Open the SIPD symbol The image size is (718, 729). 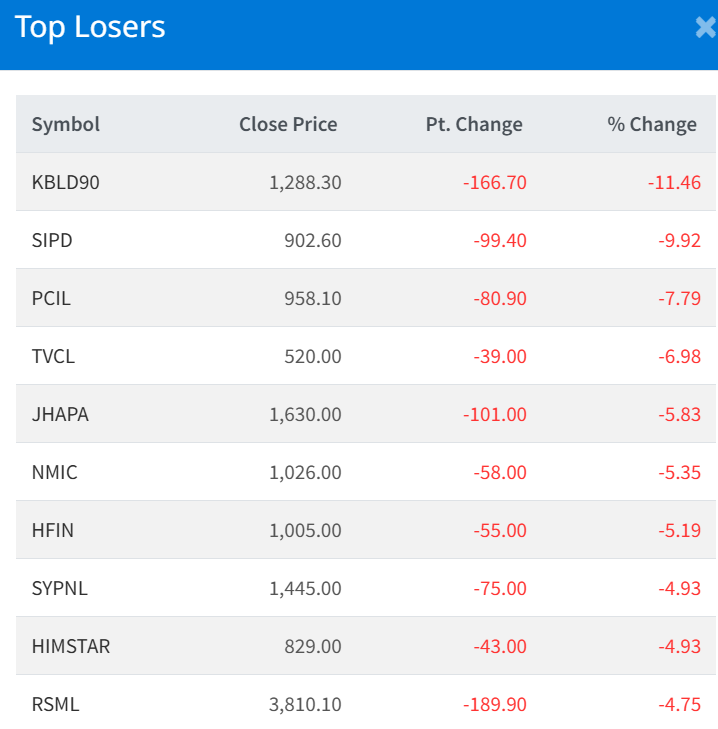point(52,241)
